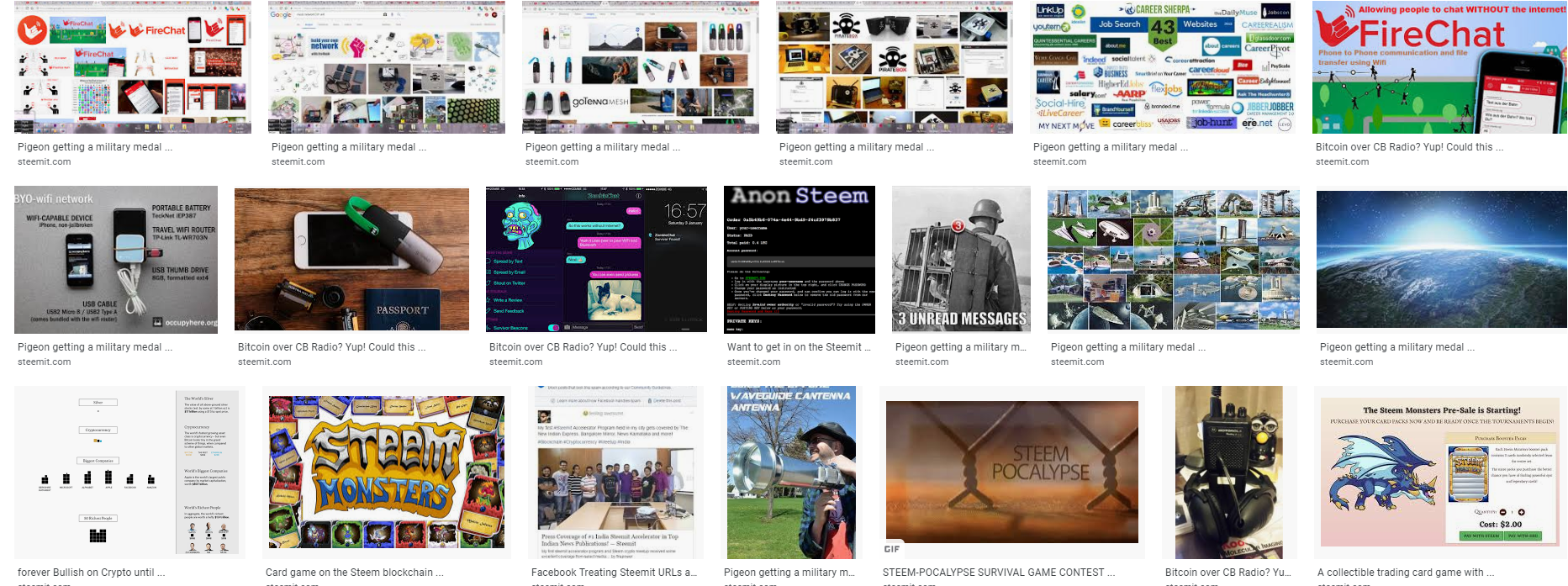Click steemit.com source under futuristic cities collage

(1078, 362)
